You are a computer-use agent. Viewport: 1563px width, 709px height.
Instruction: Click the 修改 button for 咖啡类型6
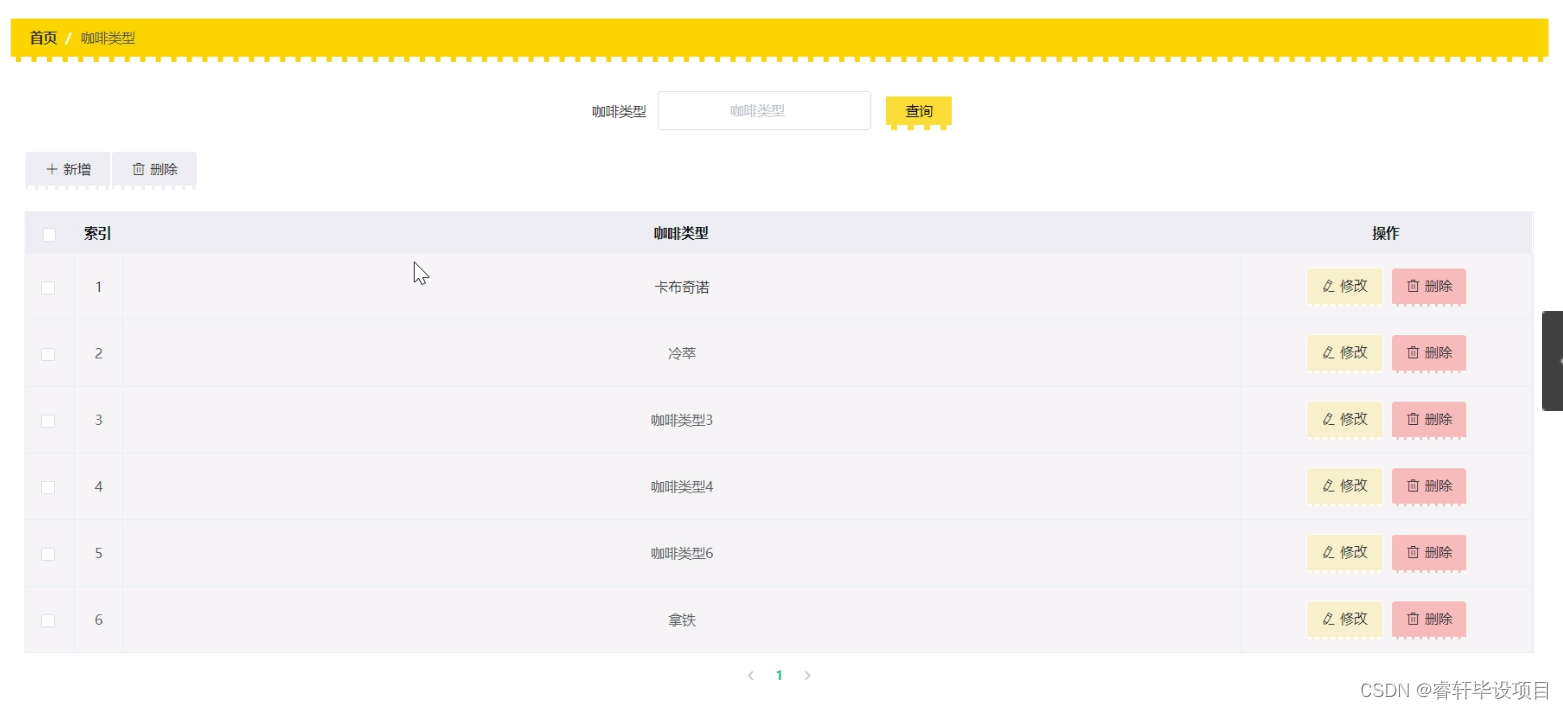point(1344,553)
